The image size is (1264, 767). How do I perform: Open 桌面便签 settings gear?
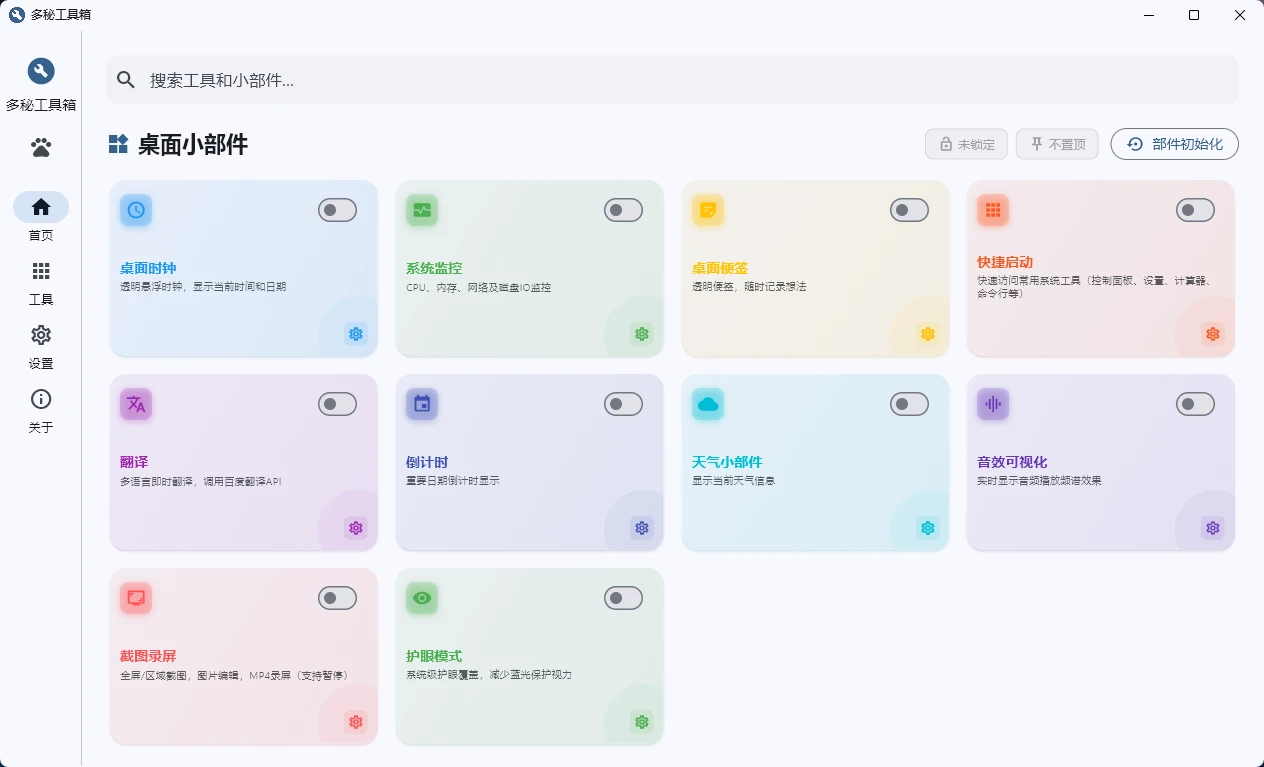928,334
